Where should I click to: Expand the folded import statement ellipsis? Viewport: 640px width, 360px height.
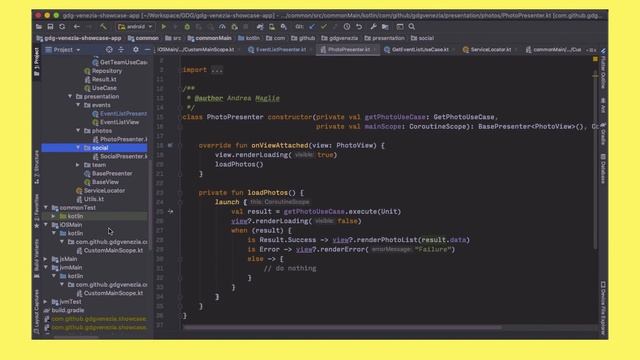217,70
